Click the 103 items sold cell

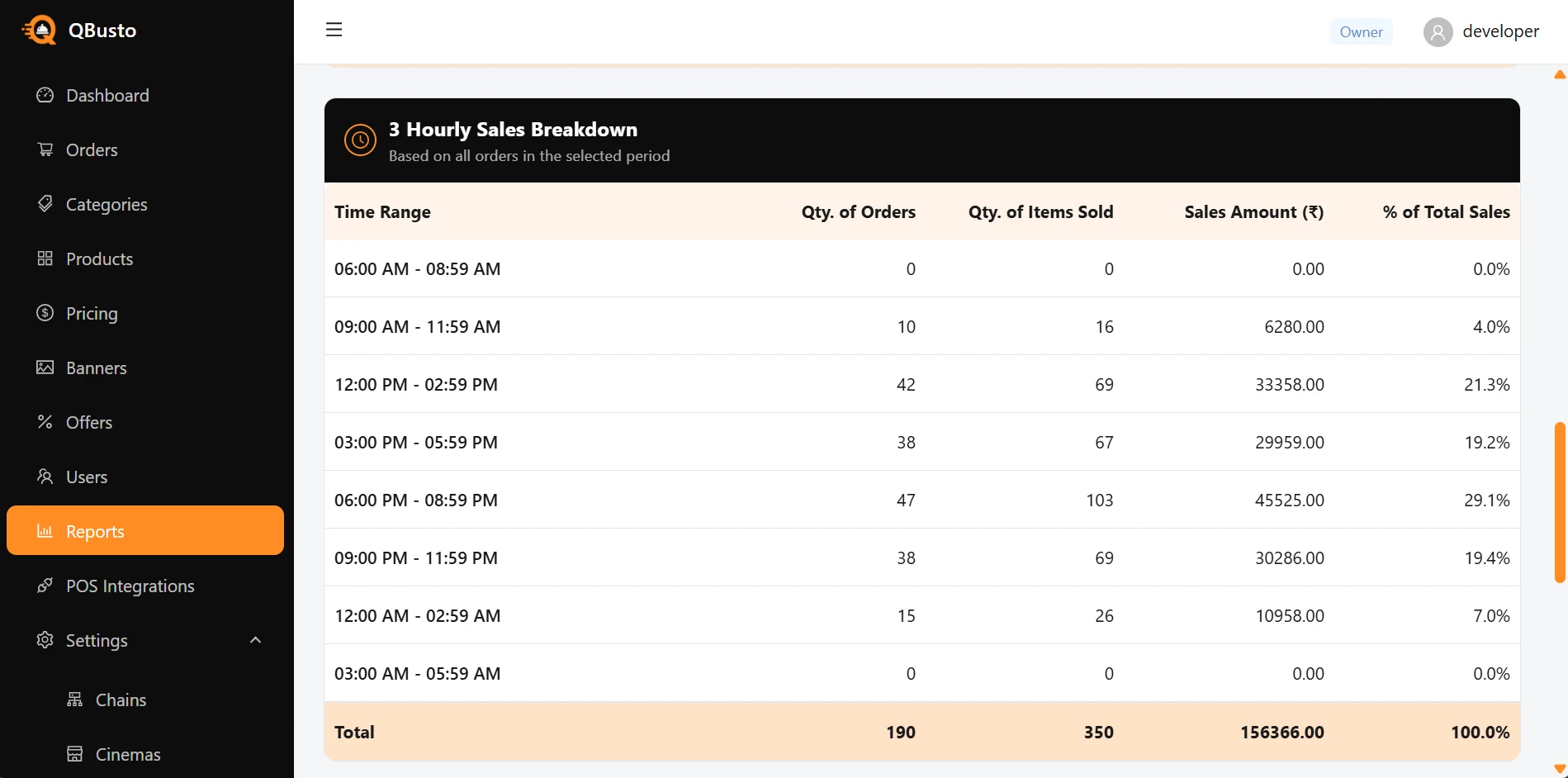(1100, 500)
